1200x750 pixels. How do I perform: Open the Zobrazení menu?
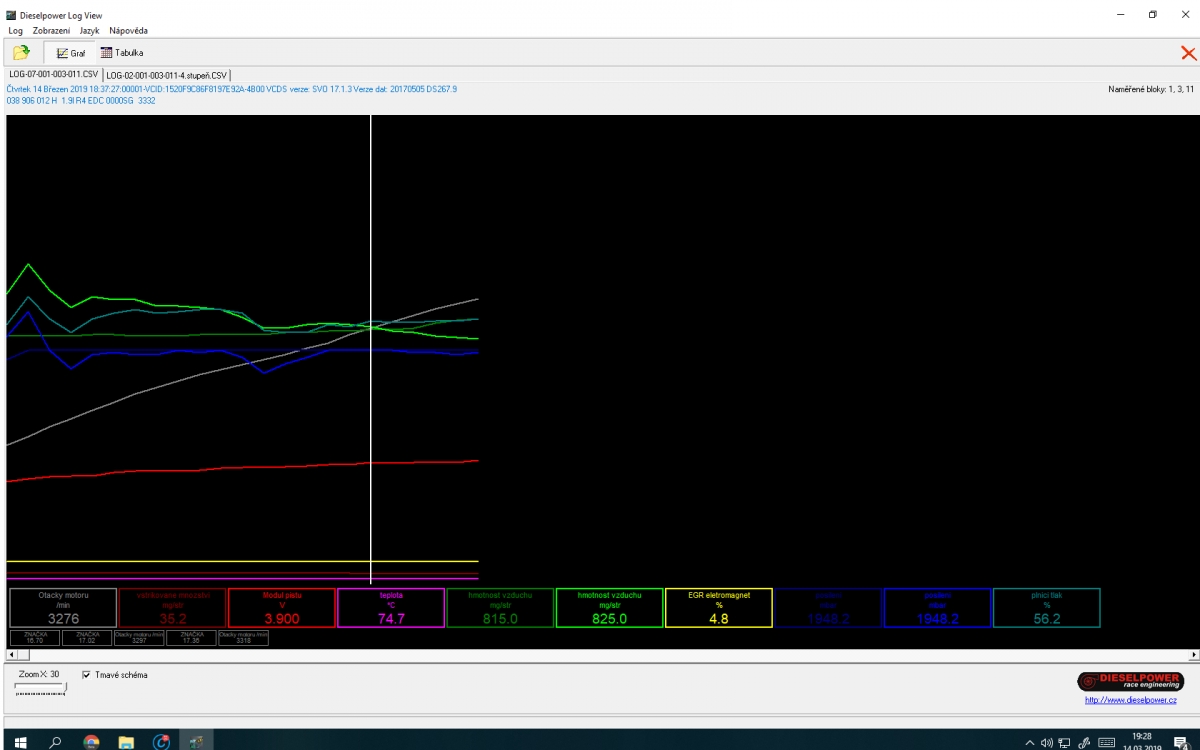[x=51, y=31]
